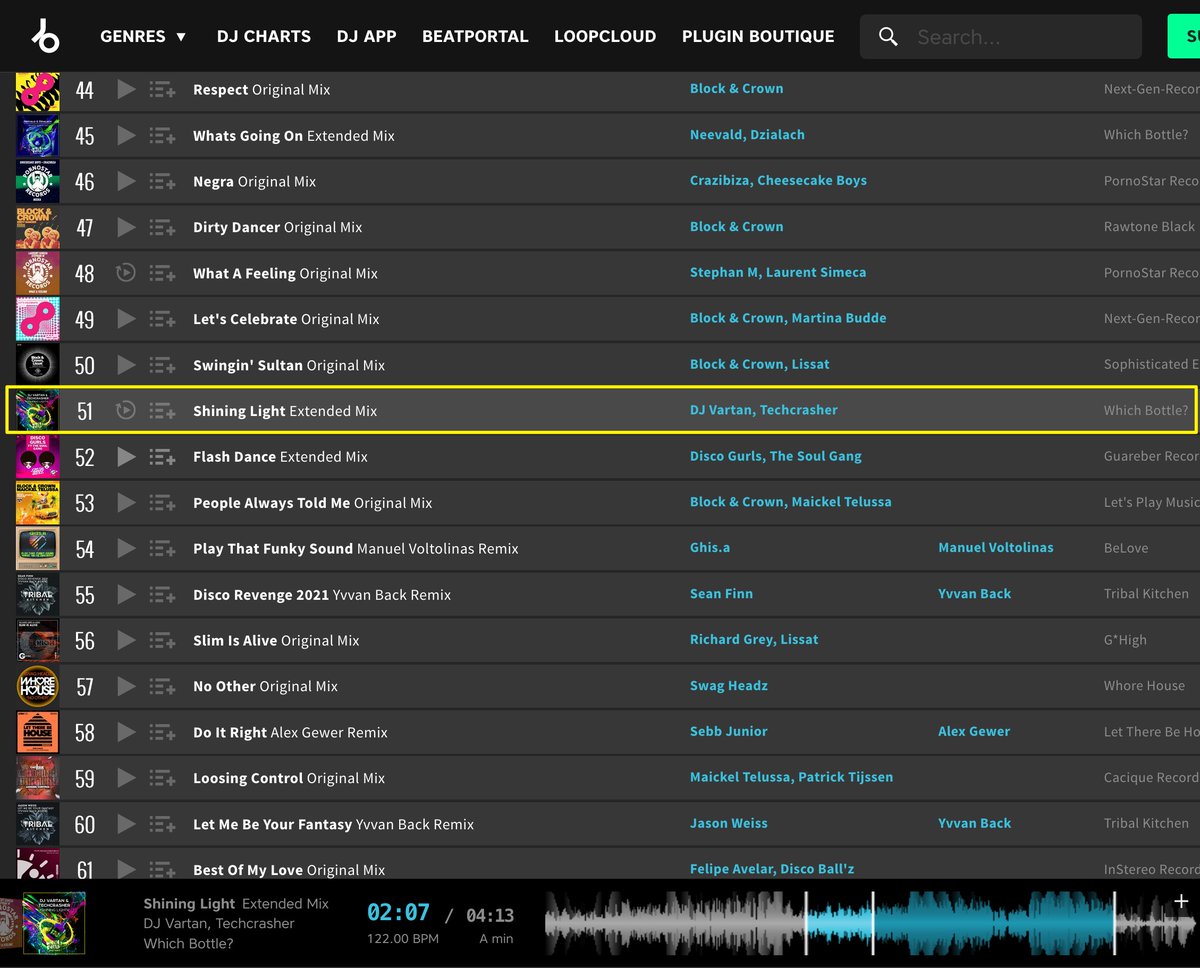Screen dimensions: 1200x968
Task: Play track 47 Dirty Dancer
Action: (126, 227)
